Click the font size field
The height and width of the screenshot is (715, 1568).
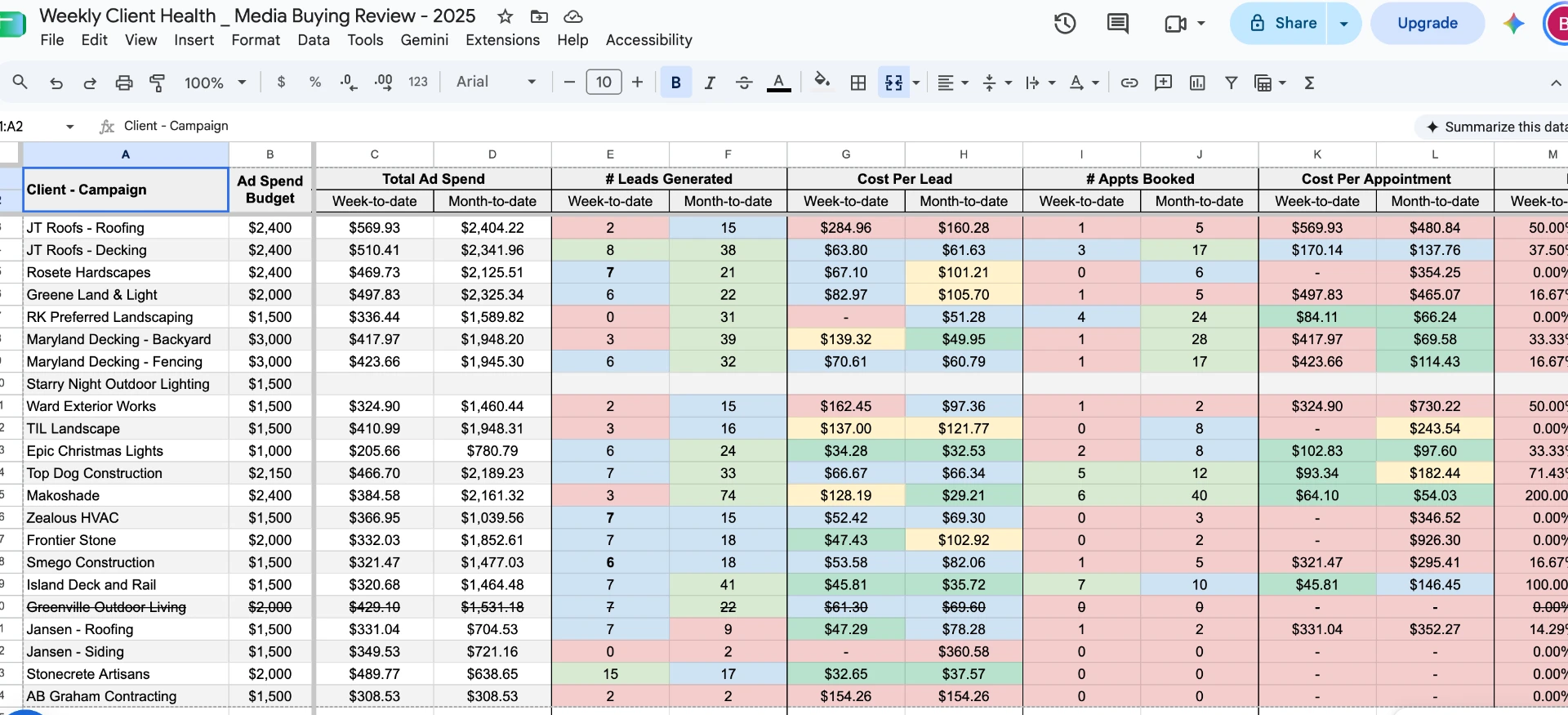pyautogui.click(x=604, y=82)
